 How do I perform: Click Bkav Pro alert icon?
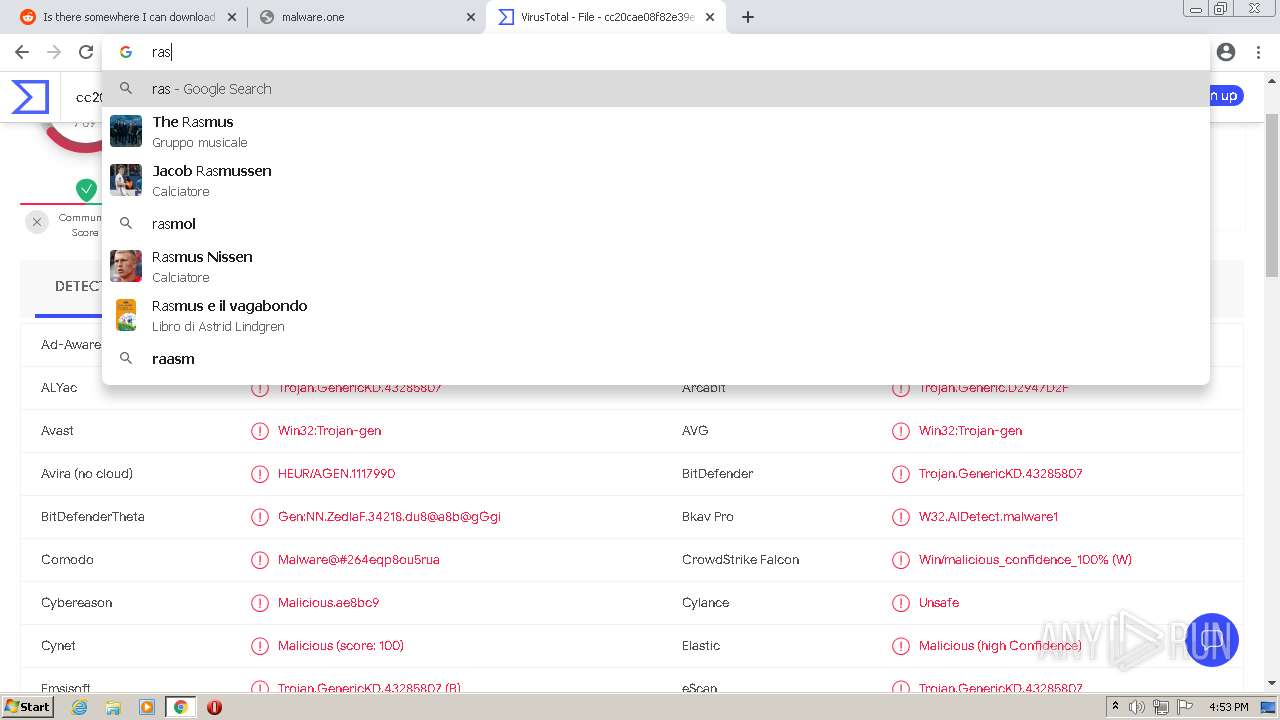900,517
